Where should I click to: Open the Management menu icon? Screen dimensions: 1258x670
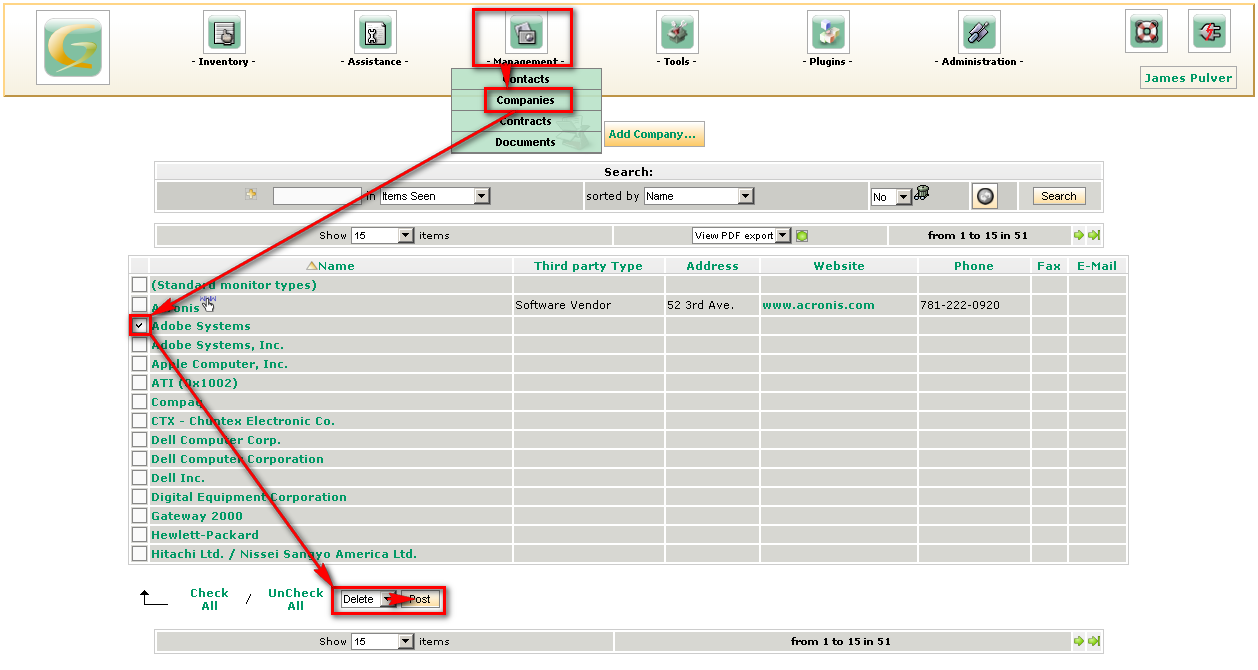(525, 33)
